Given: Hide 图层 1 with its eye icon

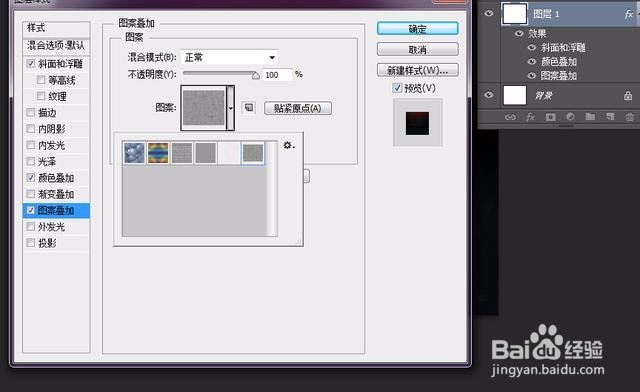Looking at the screenshot, I should 489,13.
